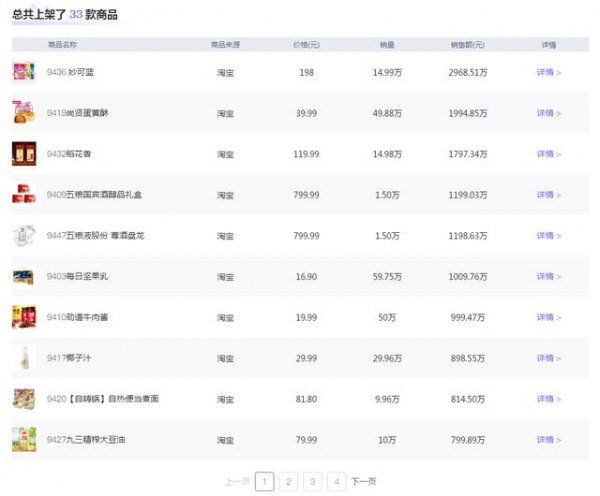Click the 详情 column header
Screen dimensions: 600x496
[549, 45]
